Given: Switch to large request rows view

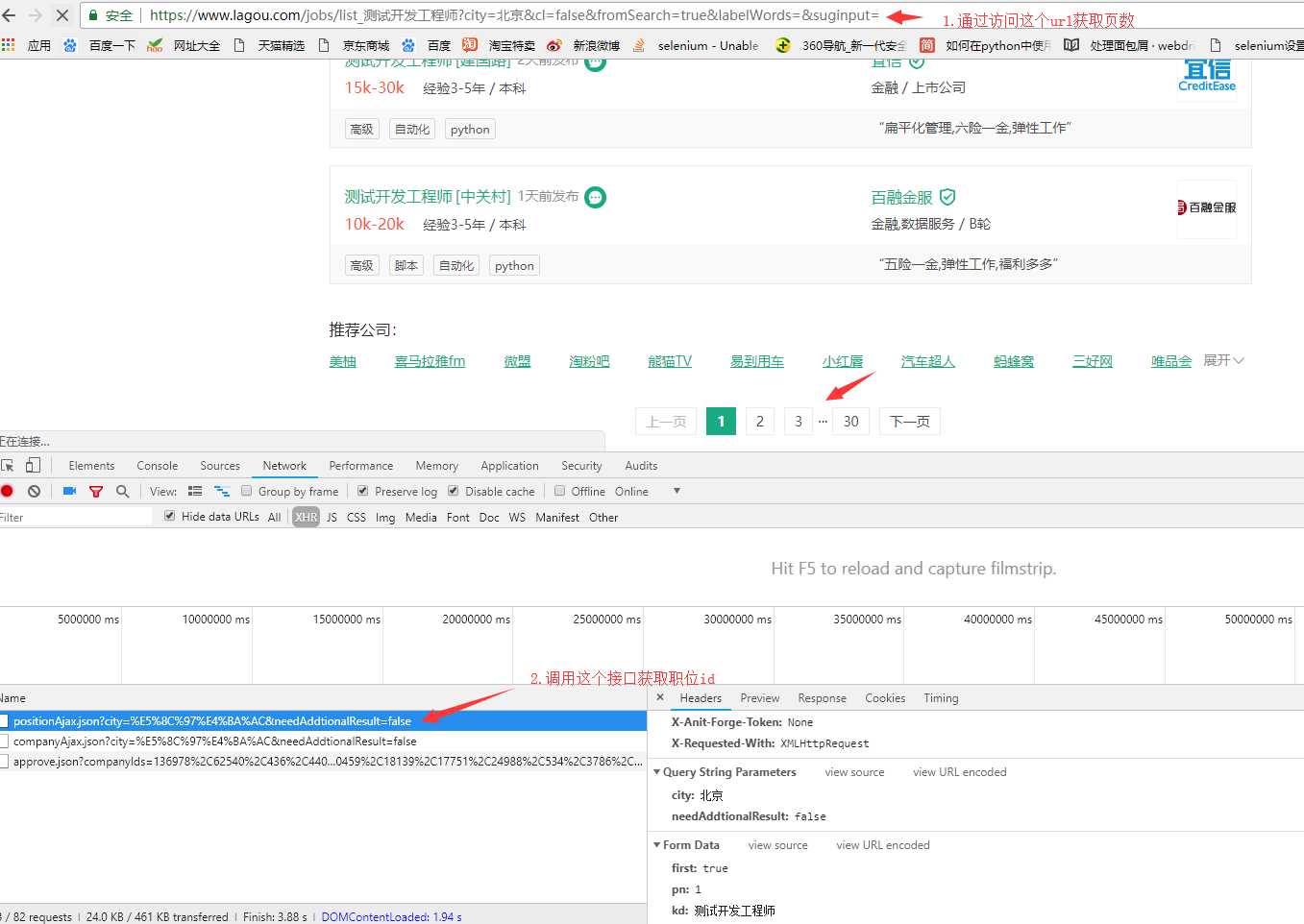Looking at the screenshot, I should point(195,491).
